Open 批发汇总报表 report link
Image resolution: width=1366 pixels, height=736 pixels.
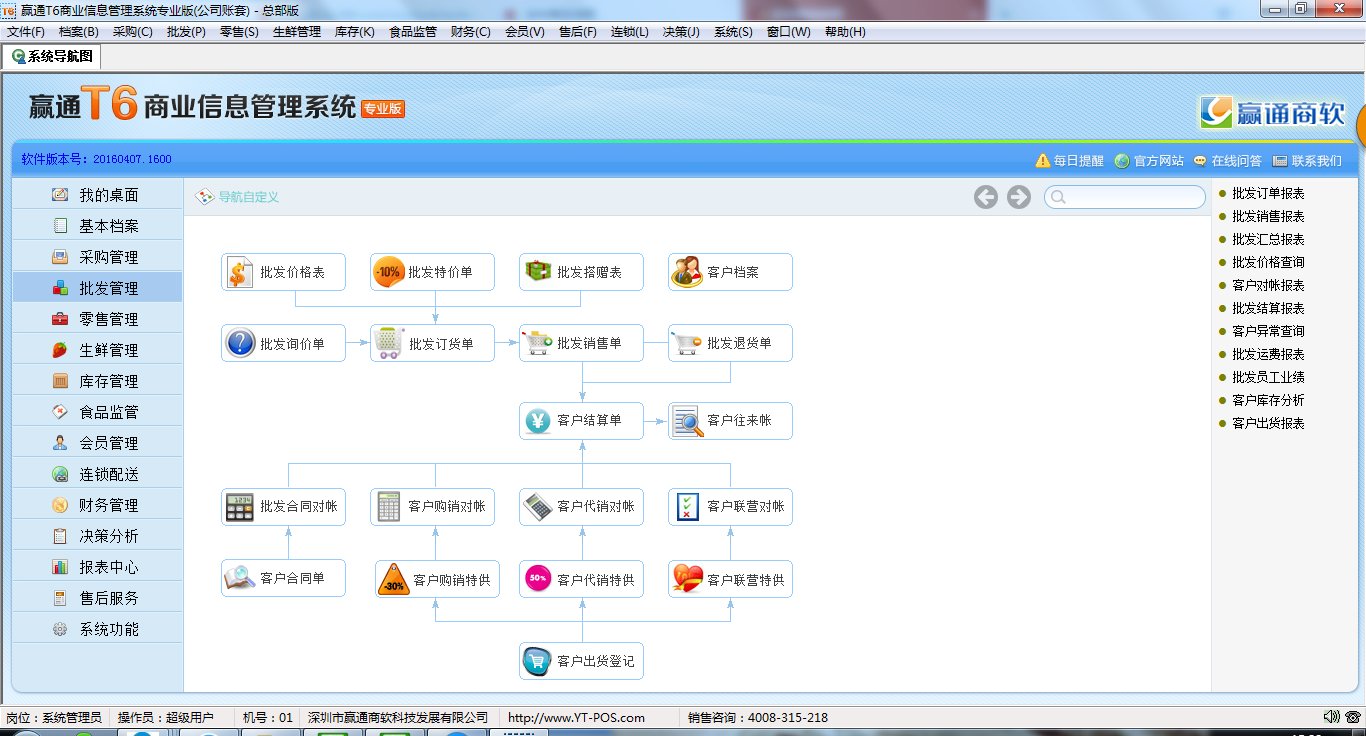[x=1268, y=239]
